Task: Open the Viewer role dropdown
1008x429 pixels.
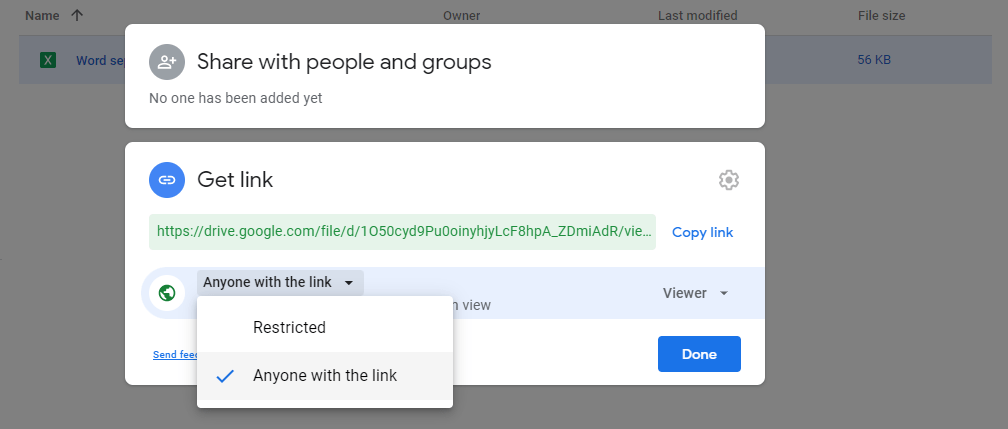Action: [x=695, y=293]
